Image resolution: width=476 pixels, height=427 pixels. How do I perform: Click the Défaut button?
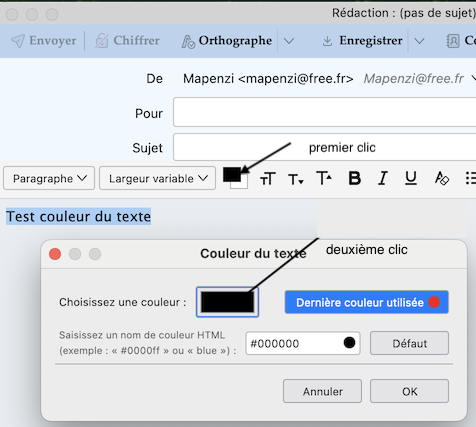click(409, 343)
